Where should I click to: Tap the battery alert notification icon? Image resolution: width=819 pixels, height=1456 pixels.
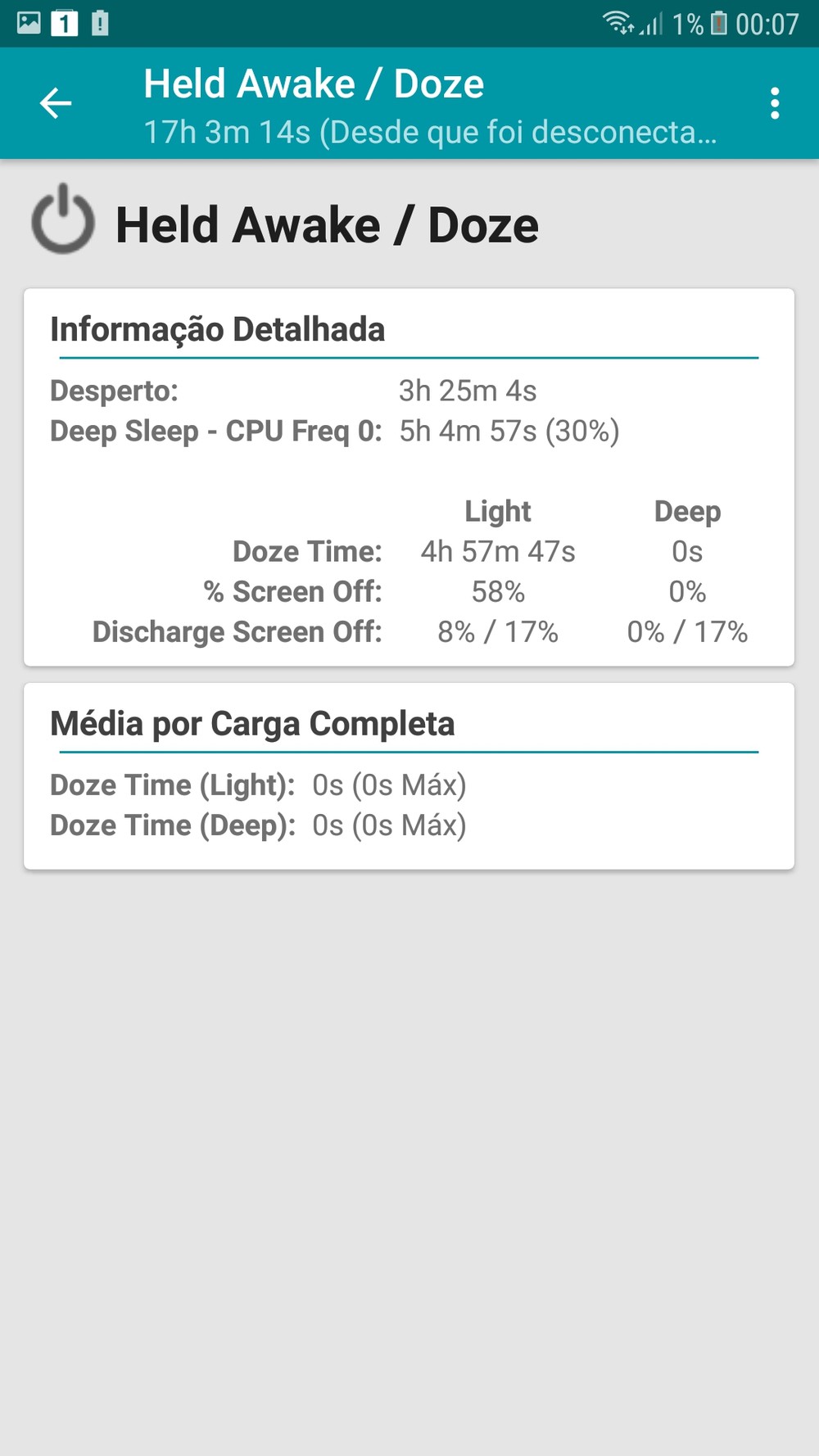click(100, 23)
